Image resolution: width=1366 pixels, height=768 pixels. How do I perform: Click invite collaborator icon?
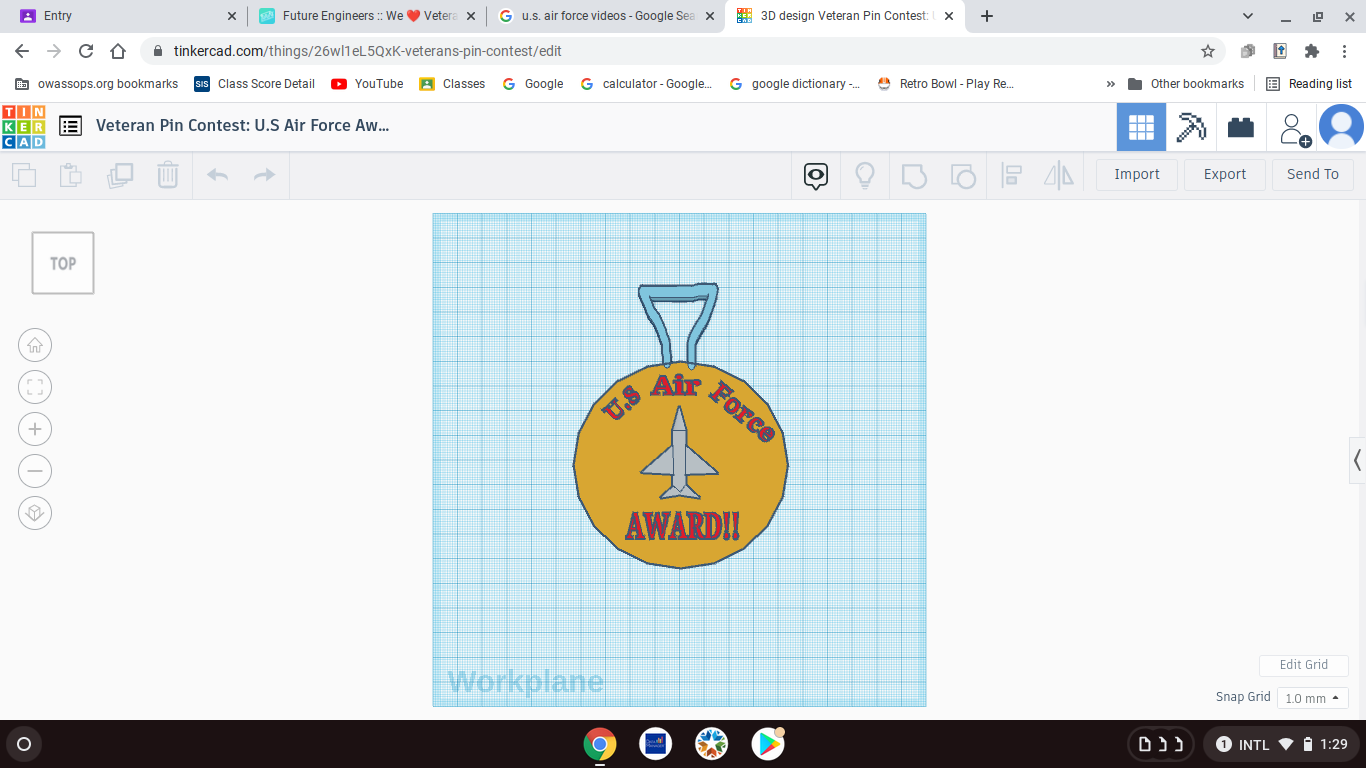(1295, 129)
